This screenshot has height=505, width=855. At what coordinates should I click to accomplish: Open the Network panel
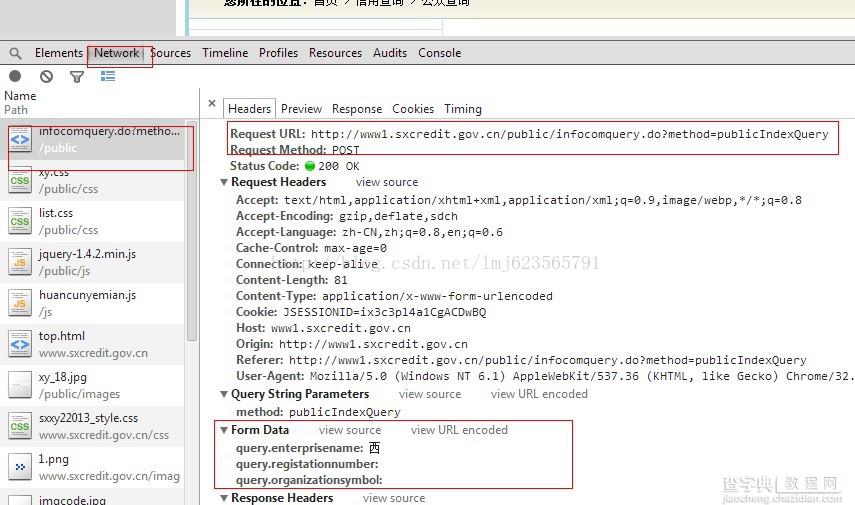coord(116,53)
